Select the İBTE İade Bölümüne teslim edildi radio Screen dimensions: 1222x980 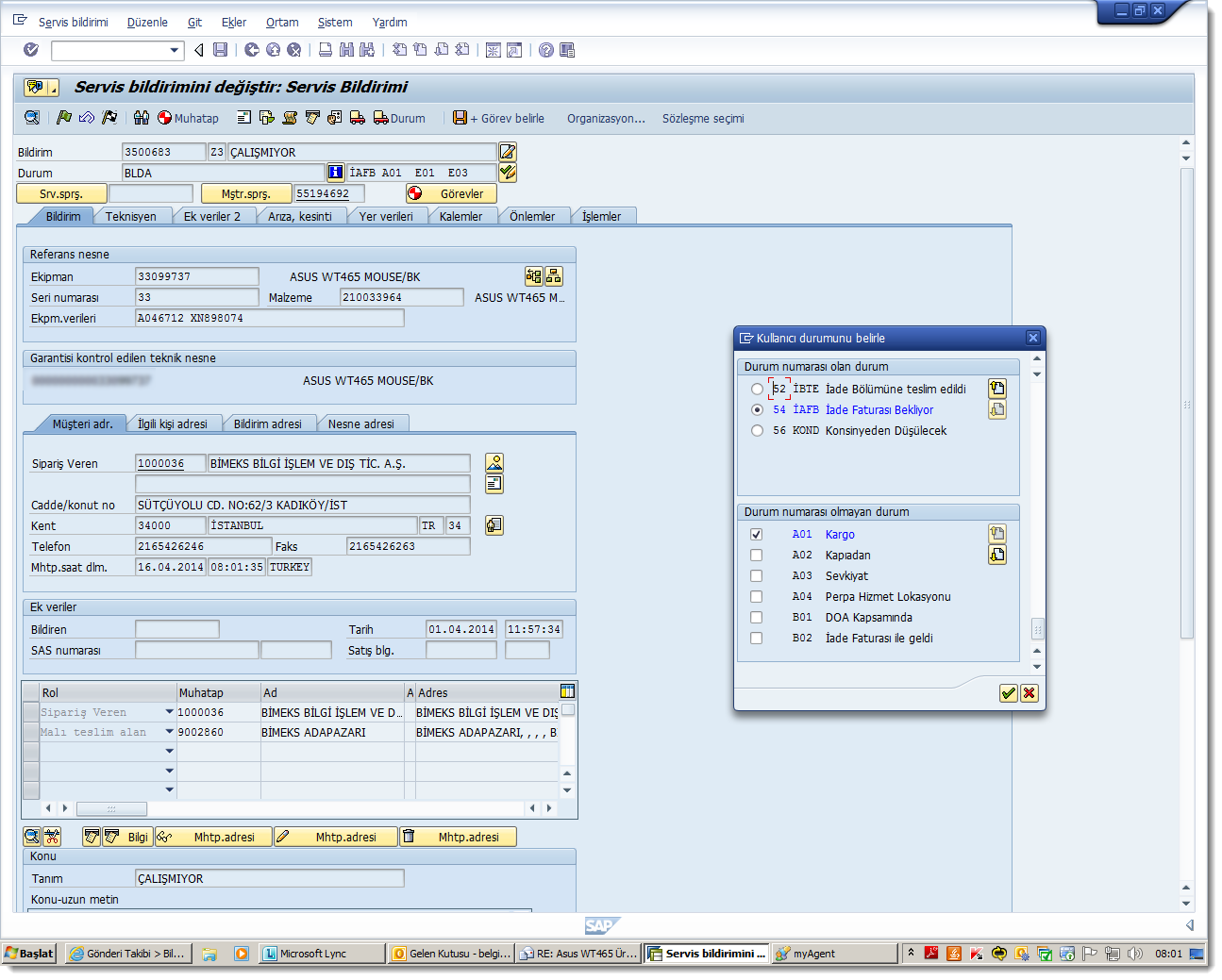757,389
